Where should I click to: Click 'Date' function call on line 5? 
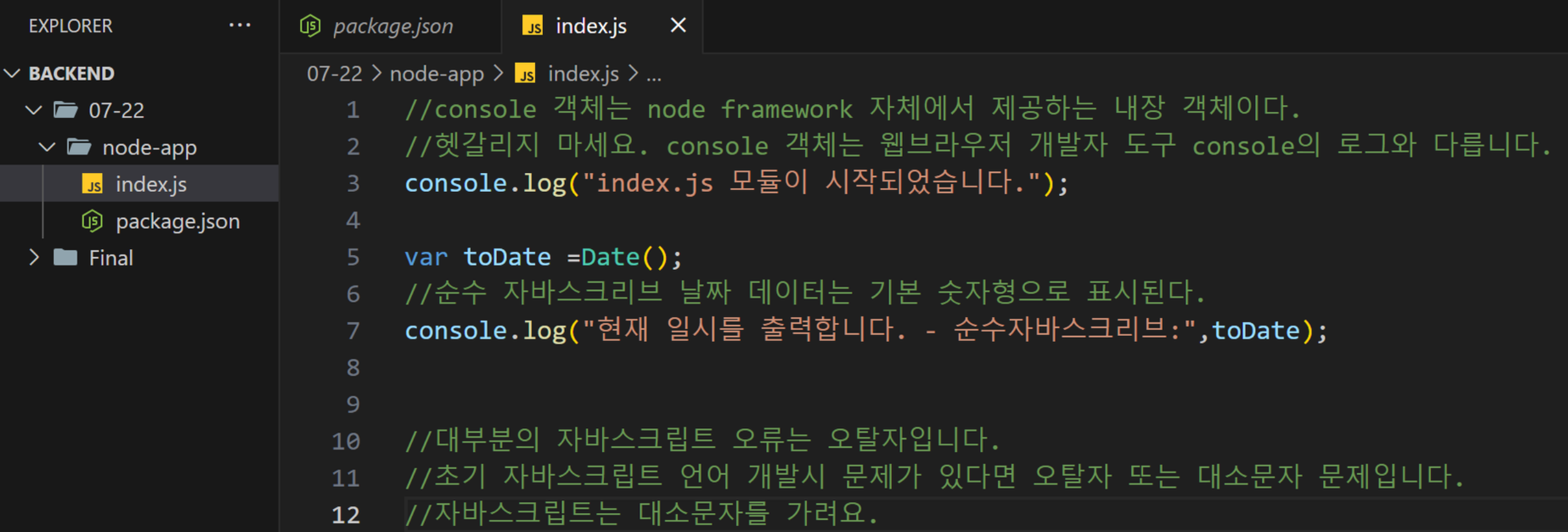point(610,257)
